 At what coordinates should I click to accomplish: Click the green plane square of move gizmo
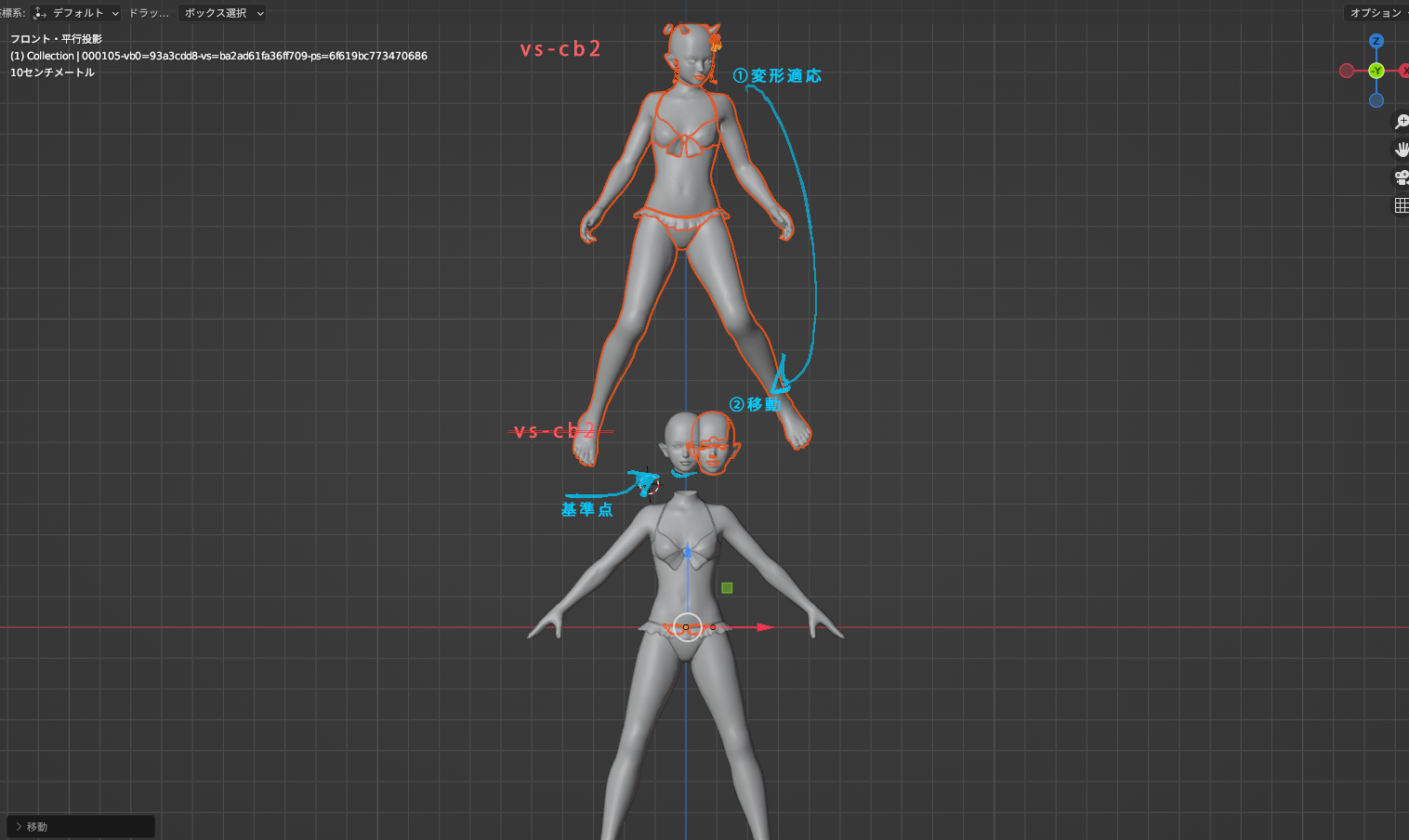[x=727, y=588]
